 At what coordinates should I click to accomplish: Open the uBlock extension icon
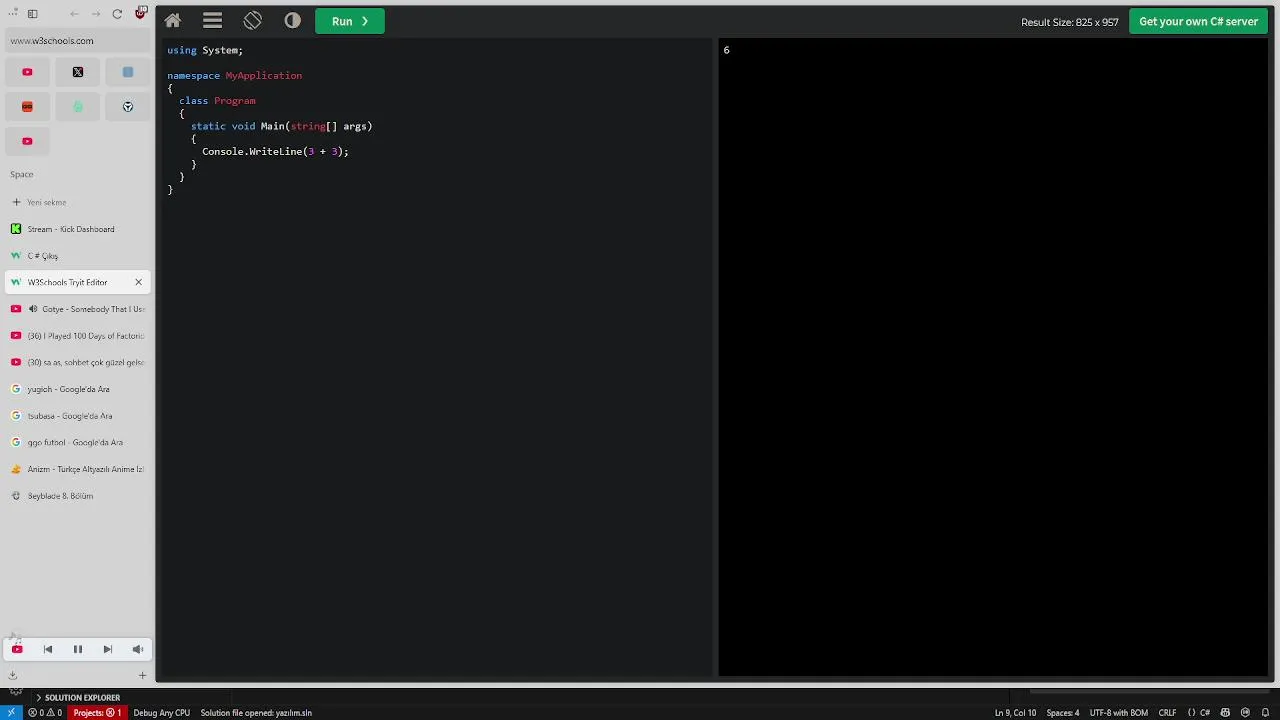[x=140, y=13]
